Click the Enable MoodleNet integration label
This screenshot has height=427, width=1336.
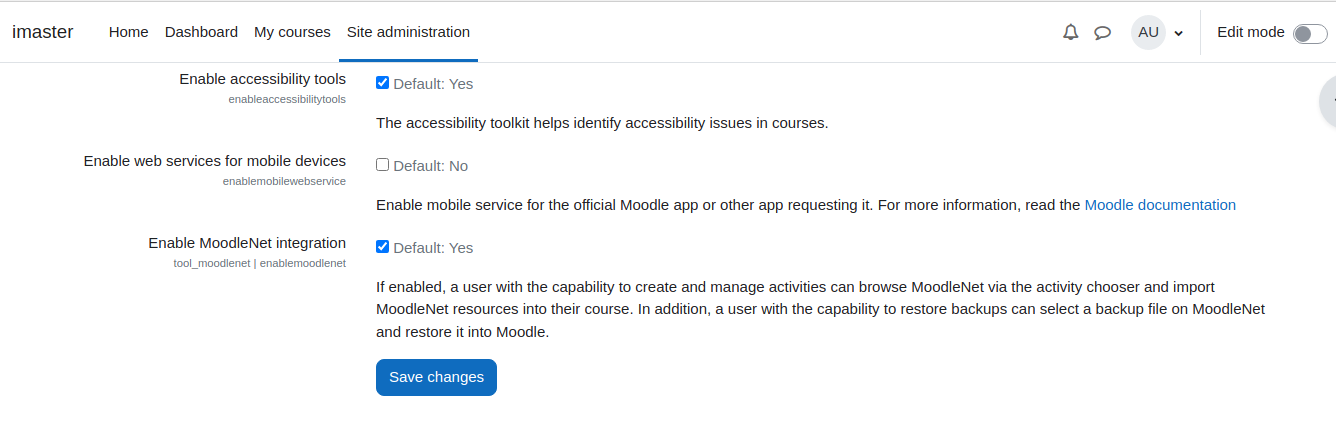[247, 243]
